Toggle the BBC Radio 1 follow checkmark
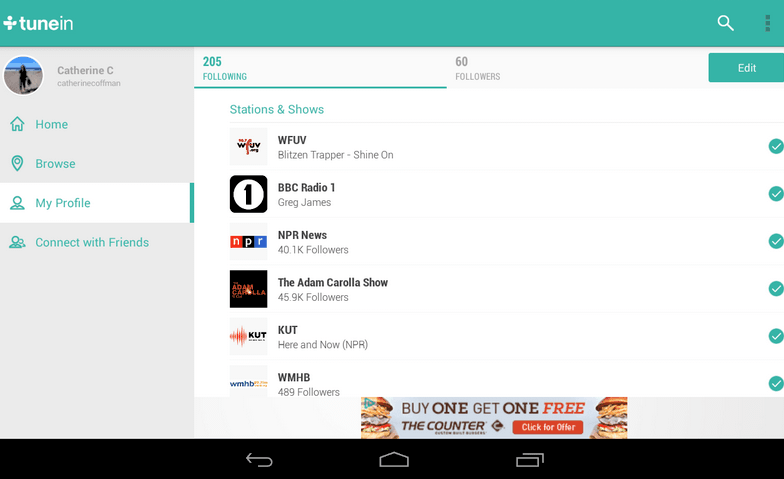The width and height of the screenshot is (784, 479). [x=775, y=194]
